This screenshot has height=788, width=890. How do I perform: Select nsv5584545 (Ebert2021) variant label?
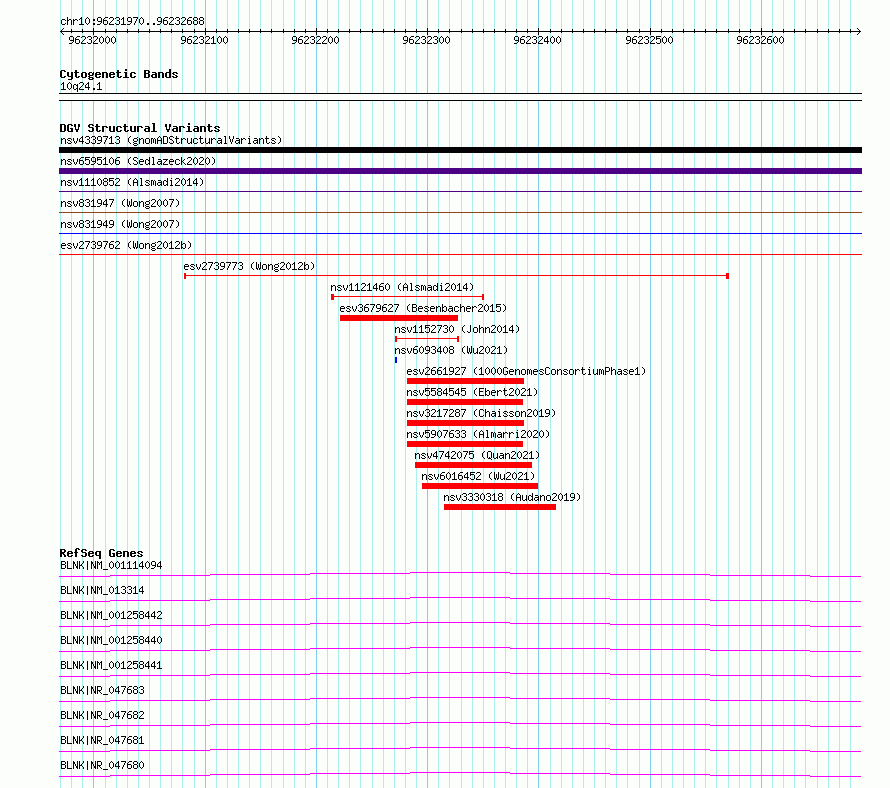(x=472, y=392)
